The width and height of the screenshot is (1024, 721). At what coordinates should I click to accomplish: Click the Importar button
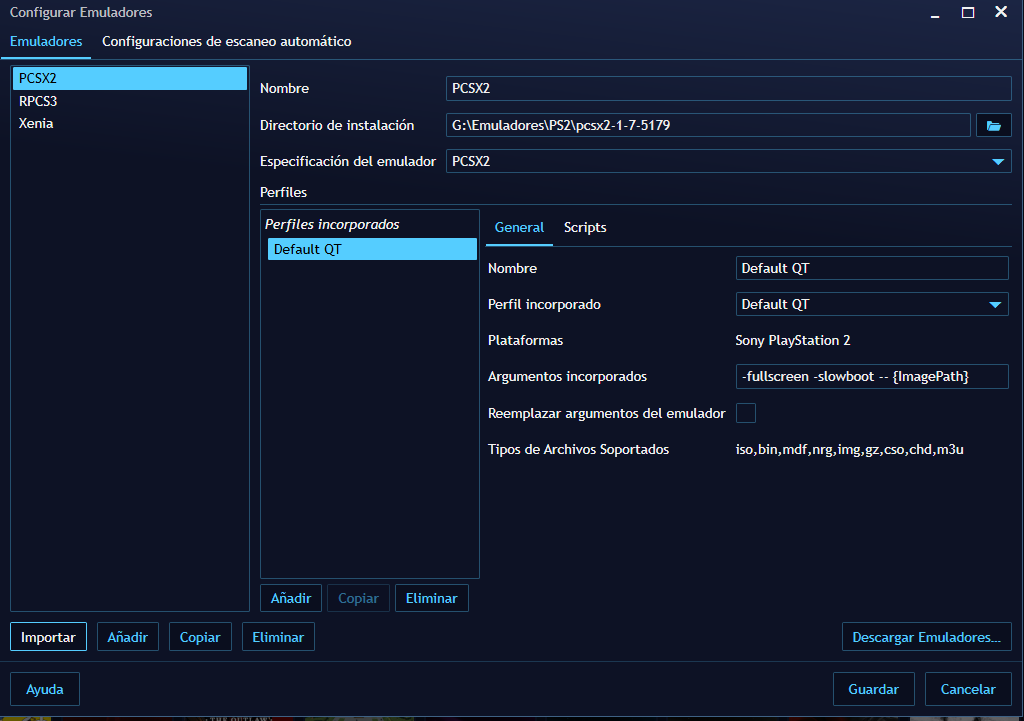pyautogui.click(x=48, y=637)
